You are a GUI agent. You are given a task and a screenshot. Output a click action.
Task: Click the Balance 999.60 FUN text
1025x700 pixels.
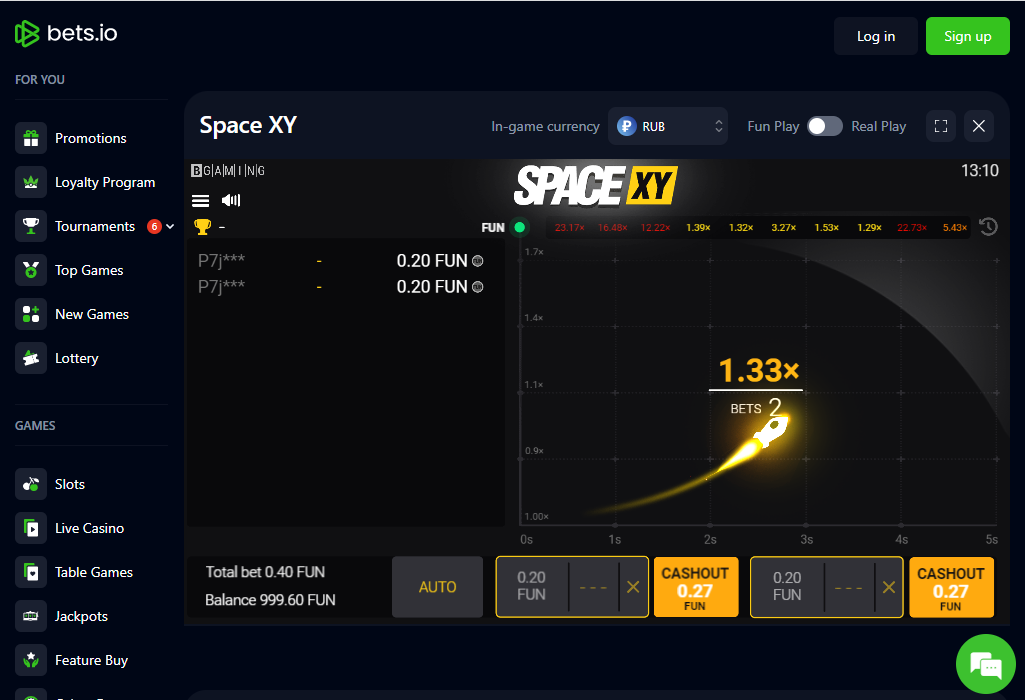pyautogui.click(x=270, y=600)
